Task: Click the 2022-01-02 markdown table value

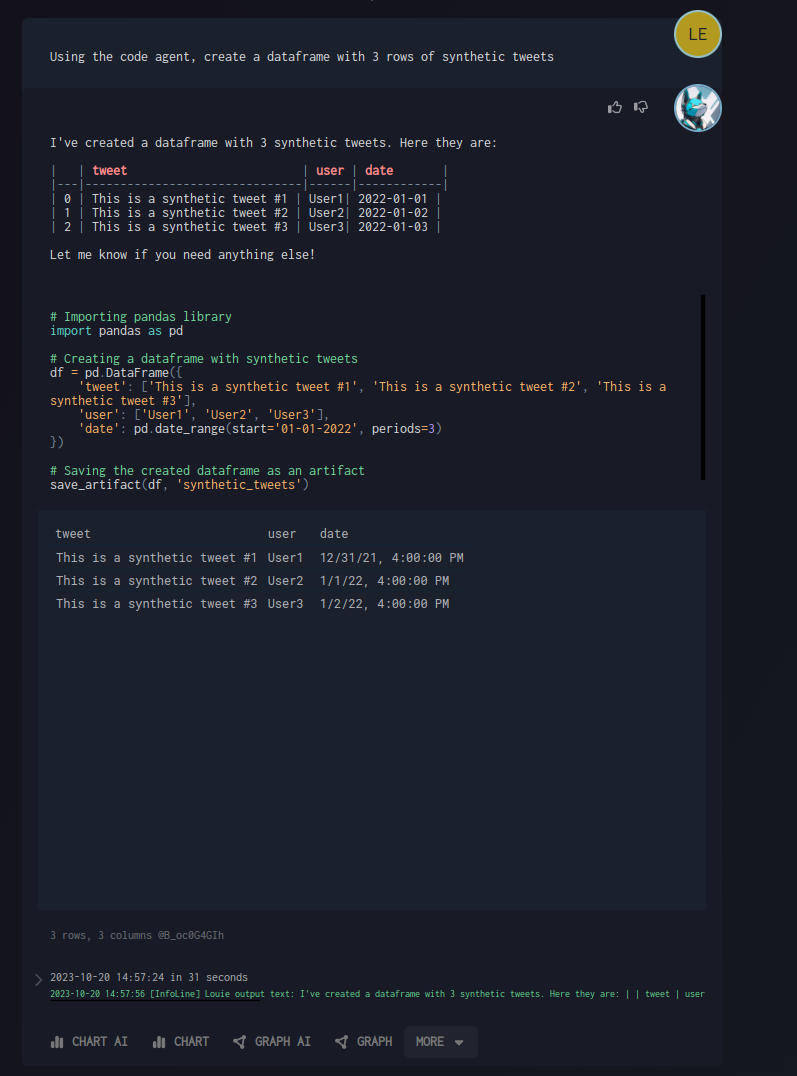Action: [x=393, y=213]
